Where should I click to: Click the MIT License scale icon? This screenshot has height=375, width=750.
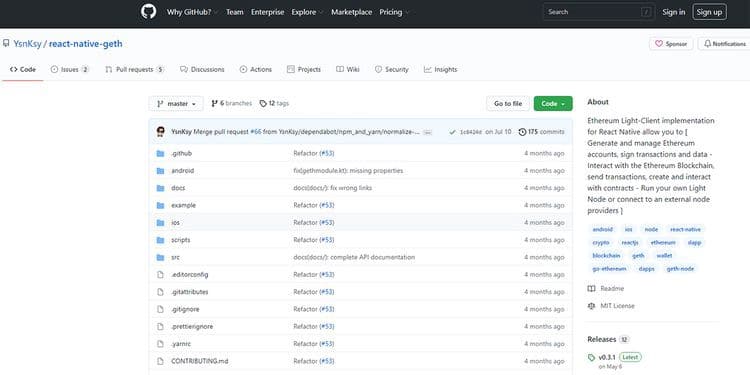[x=592, y=306]
